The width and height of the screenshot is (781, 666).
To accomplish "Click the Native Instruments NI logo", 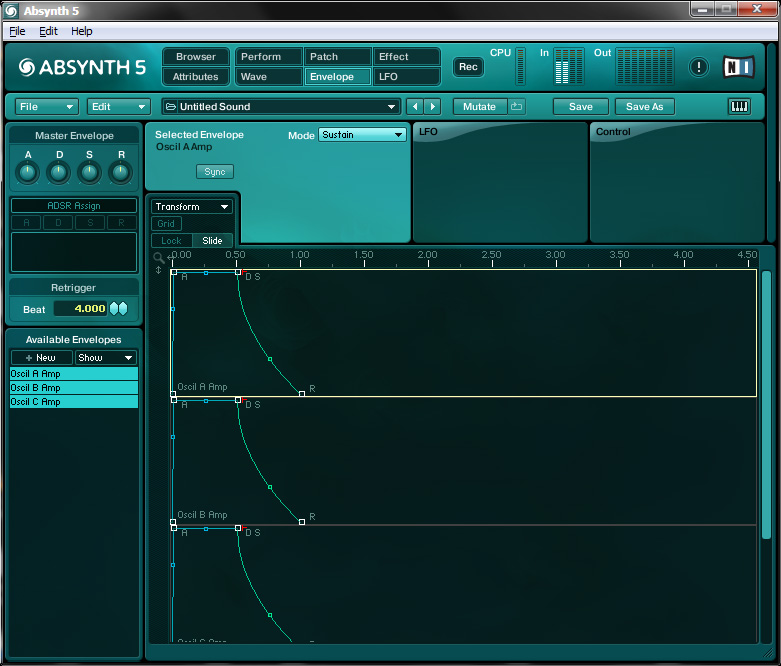I will [x=739, y=67].
